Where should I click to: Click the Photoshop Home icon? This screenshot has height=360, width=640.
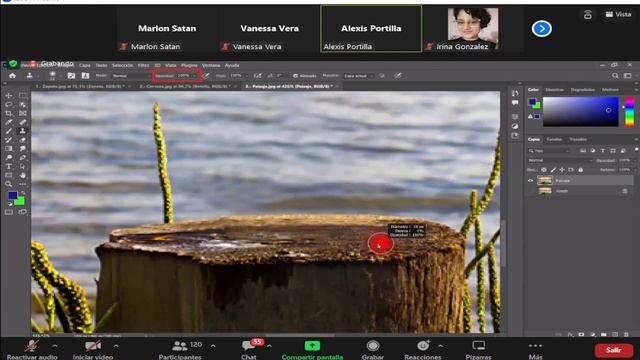pyautogui.click(x=12, y=76)
